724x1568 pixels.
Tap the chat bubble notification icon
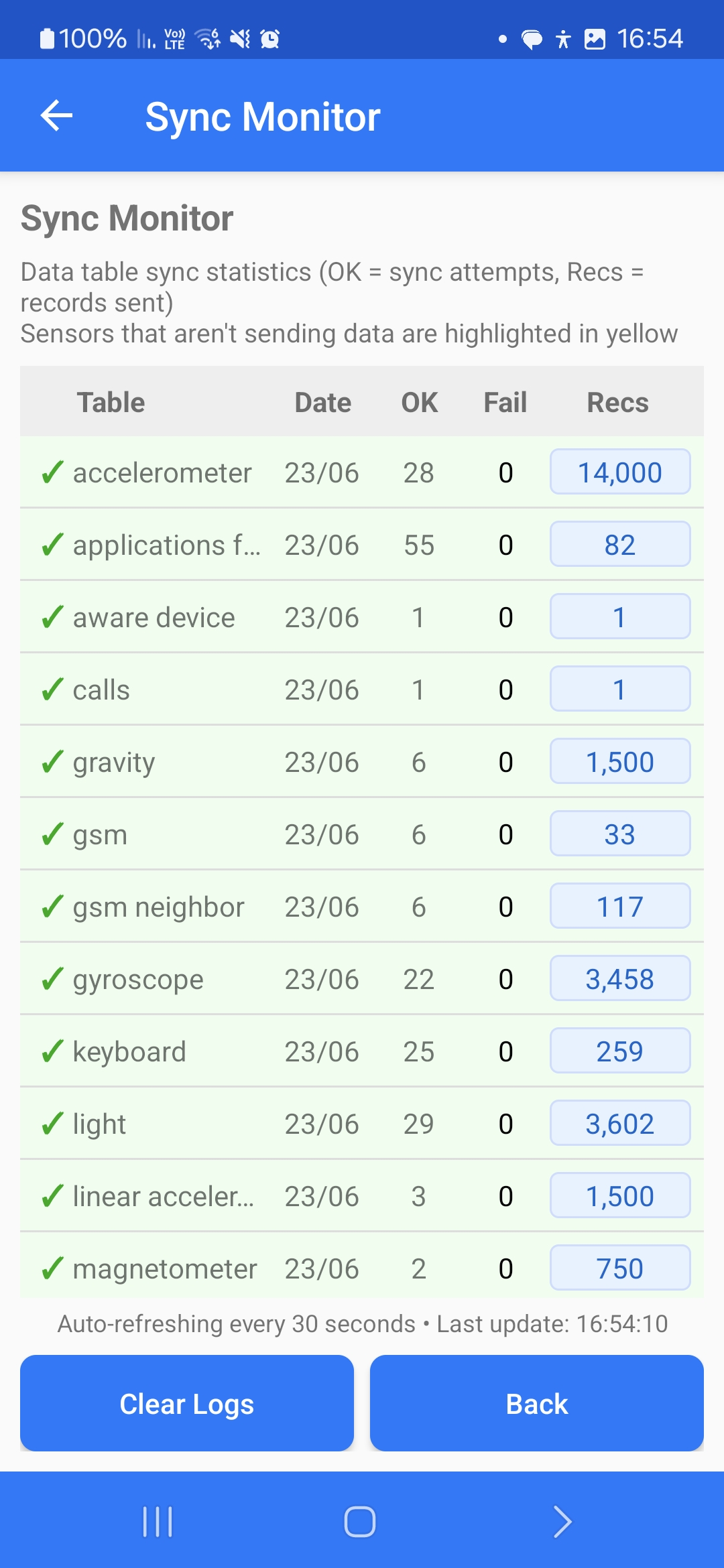532,40
